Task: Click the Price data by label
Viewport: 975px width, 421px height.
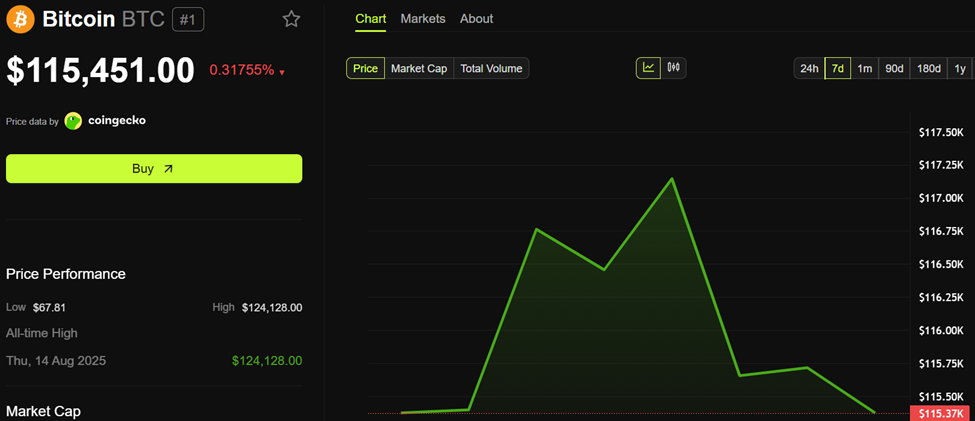Action: click(x=32, y=121)
